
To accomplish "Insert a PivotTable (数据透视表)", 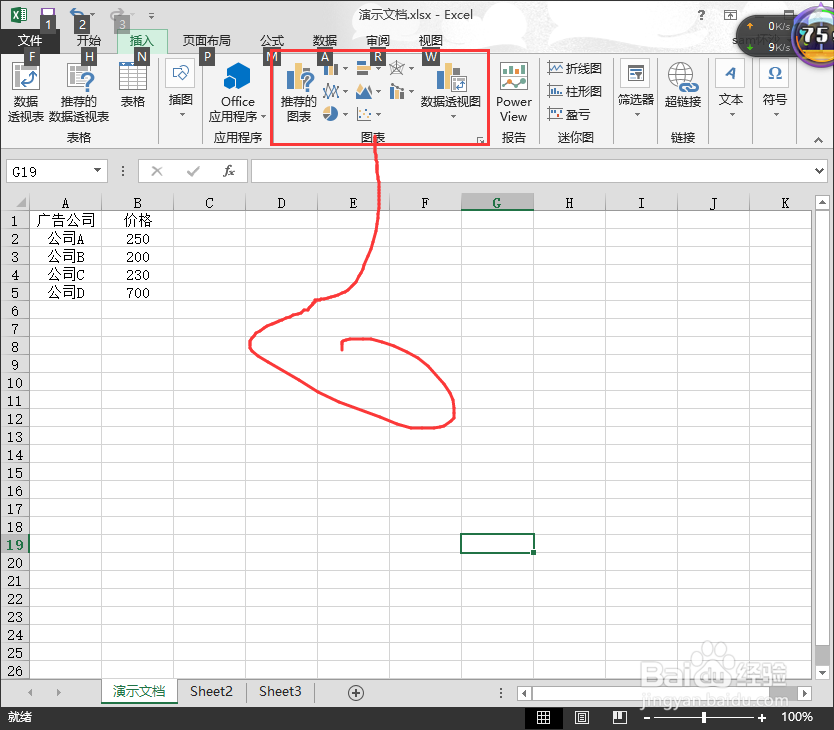I will click(x=25, y=93).
